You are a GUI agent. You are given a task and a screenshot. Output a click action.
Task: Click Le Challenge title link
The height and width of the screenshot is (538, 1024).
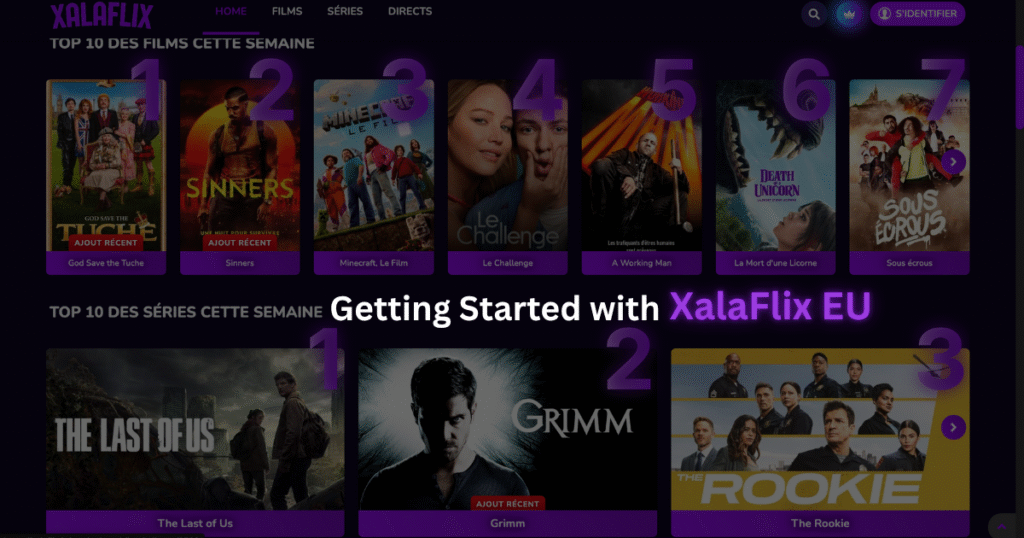click(507, 263)
